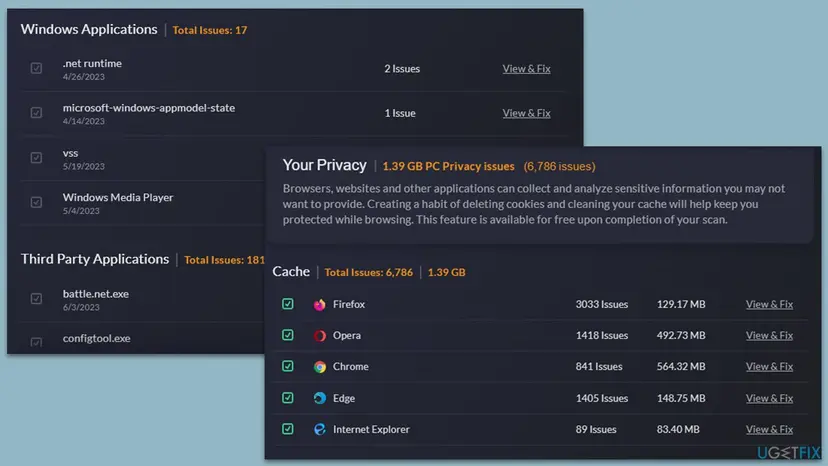Click the Firefox browser icon

tap(319, 304)
